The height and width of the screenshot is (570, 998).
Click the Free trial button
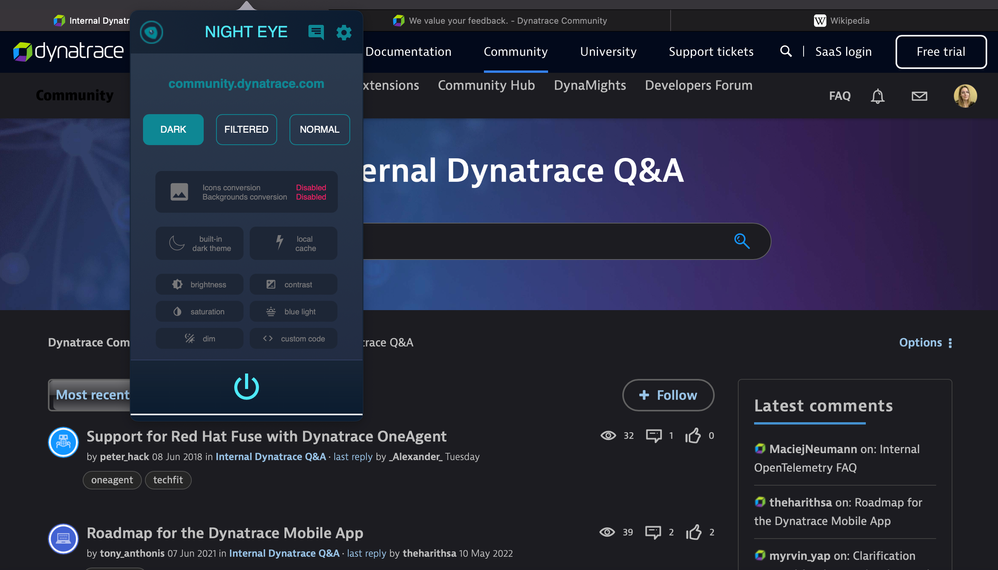pos(940,52)
